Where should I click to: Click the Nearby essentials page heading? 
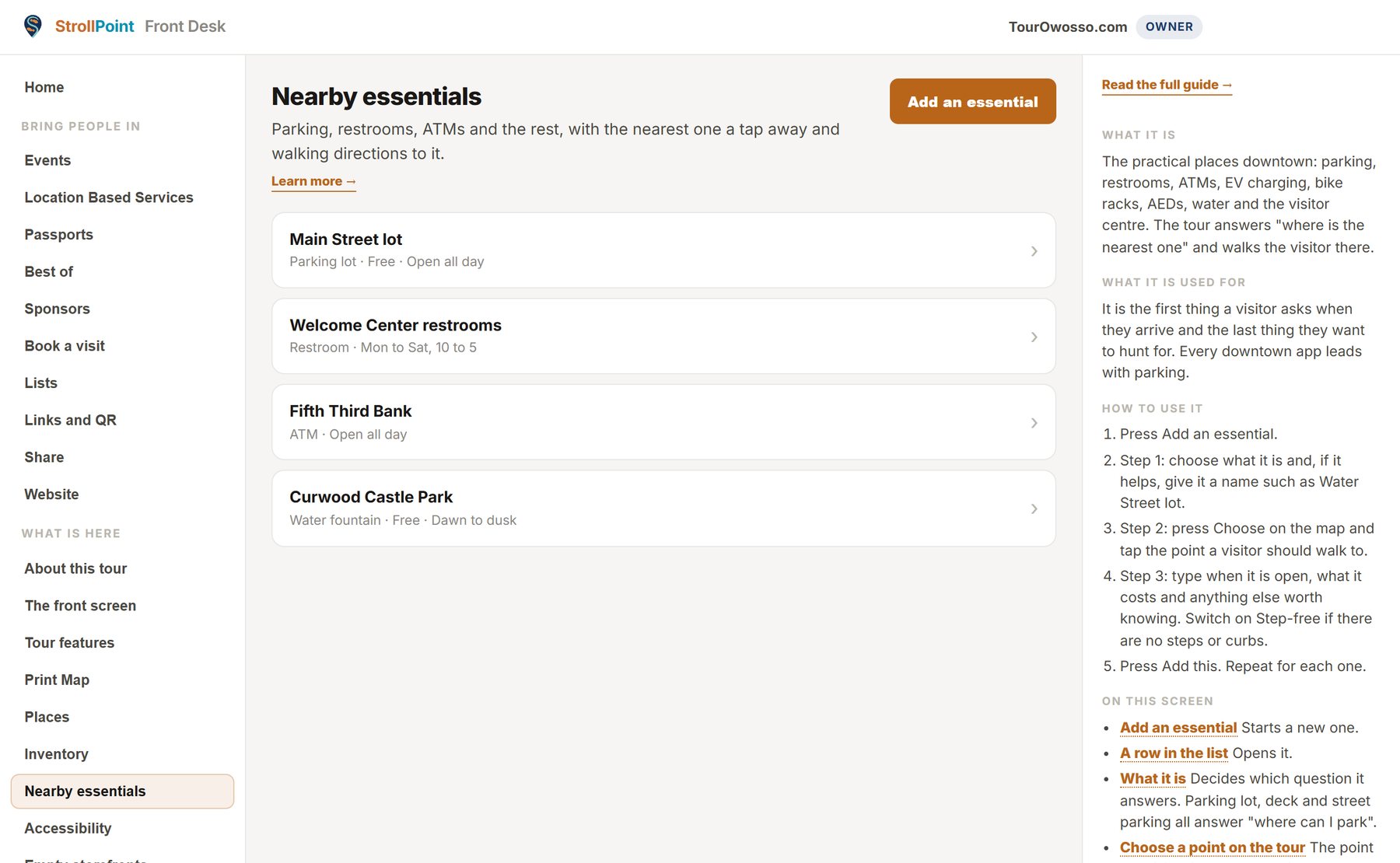pyautogui.click(x=376, y=96)
